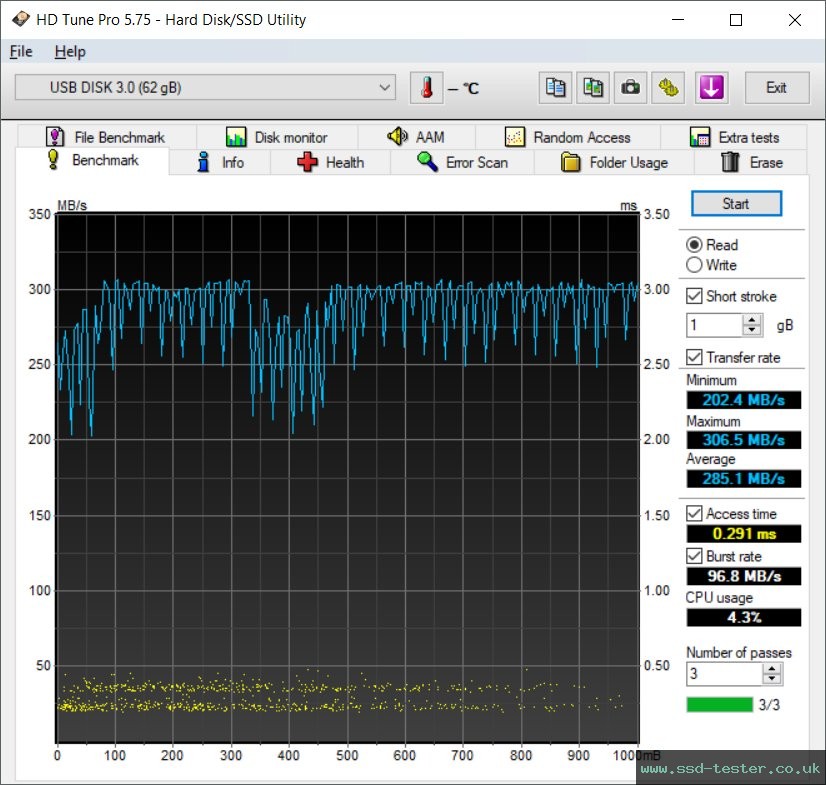The height and width of the screenshot is (785, 826).
Task: Switch to Random Access tab
Action: tap(568, 137)
